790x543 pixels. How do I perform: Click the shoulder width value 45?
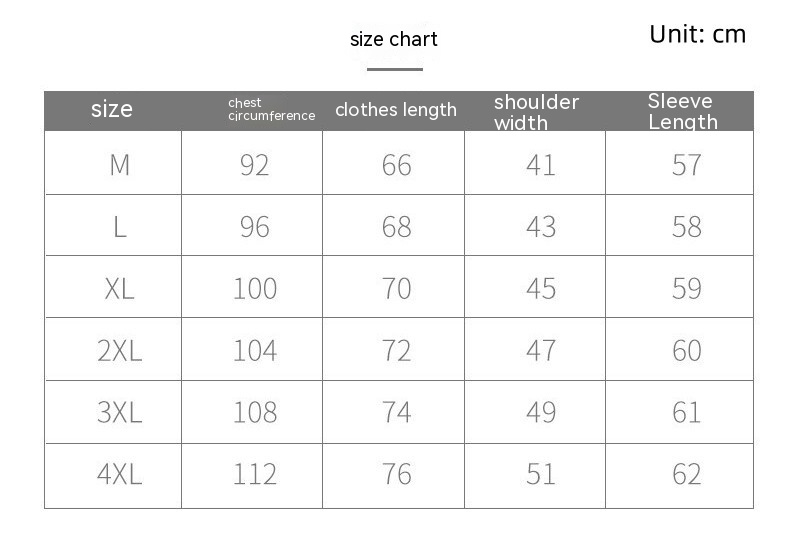(x=540, y=289)
